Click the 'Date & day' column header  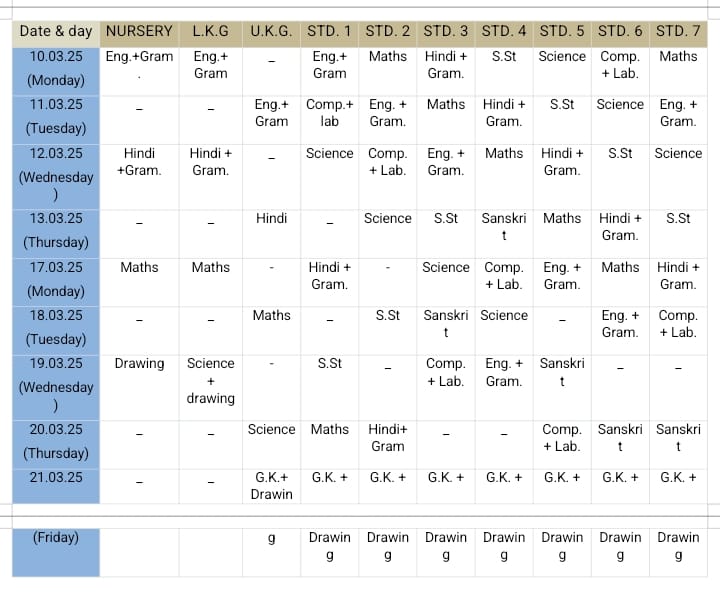tap(56, 32)
